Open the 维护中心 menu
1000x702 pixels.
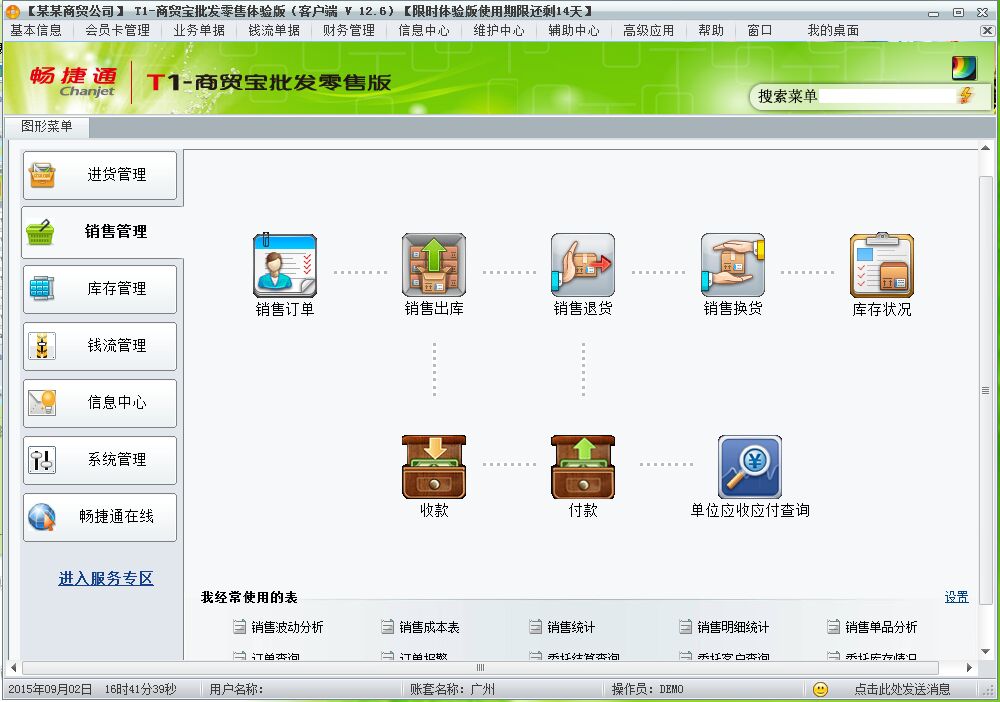499,30
